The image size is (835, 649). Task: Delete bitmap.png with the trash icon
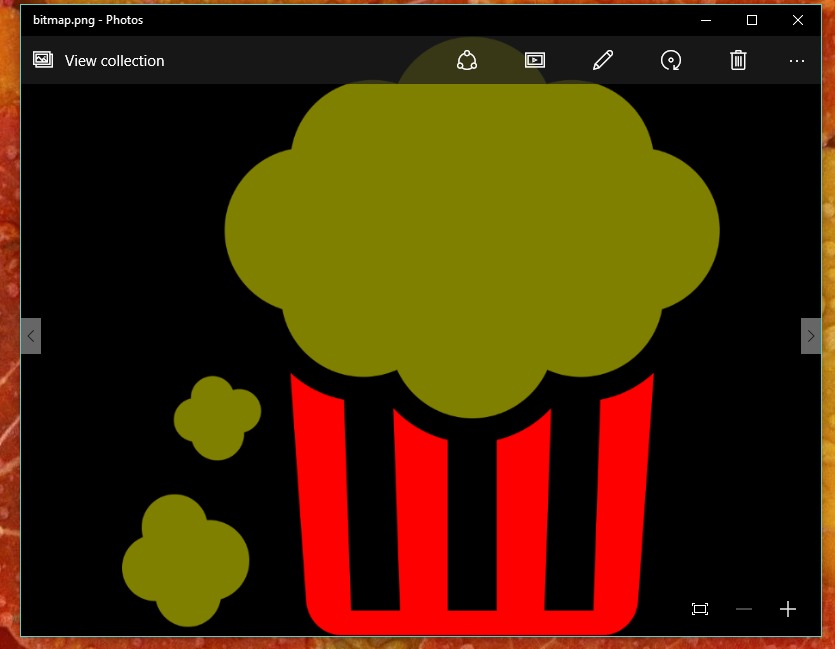click(738, 60)
